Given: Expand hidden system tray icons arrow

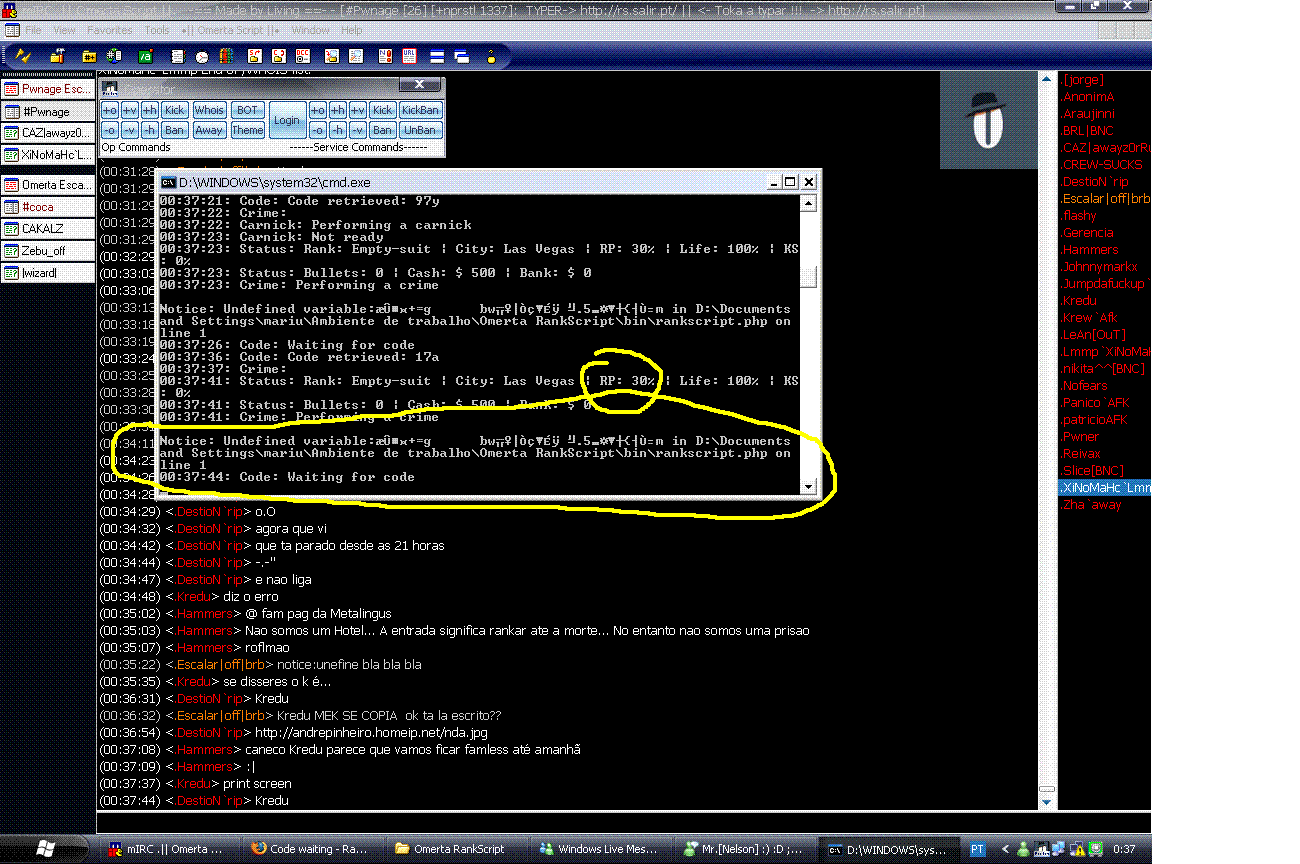Looking at the screenshot, I should (1007, 849).
